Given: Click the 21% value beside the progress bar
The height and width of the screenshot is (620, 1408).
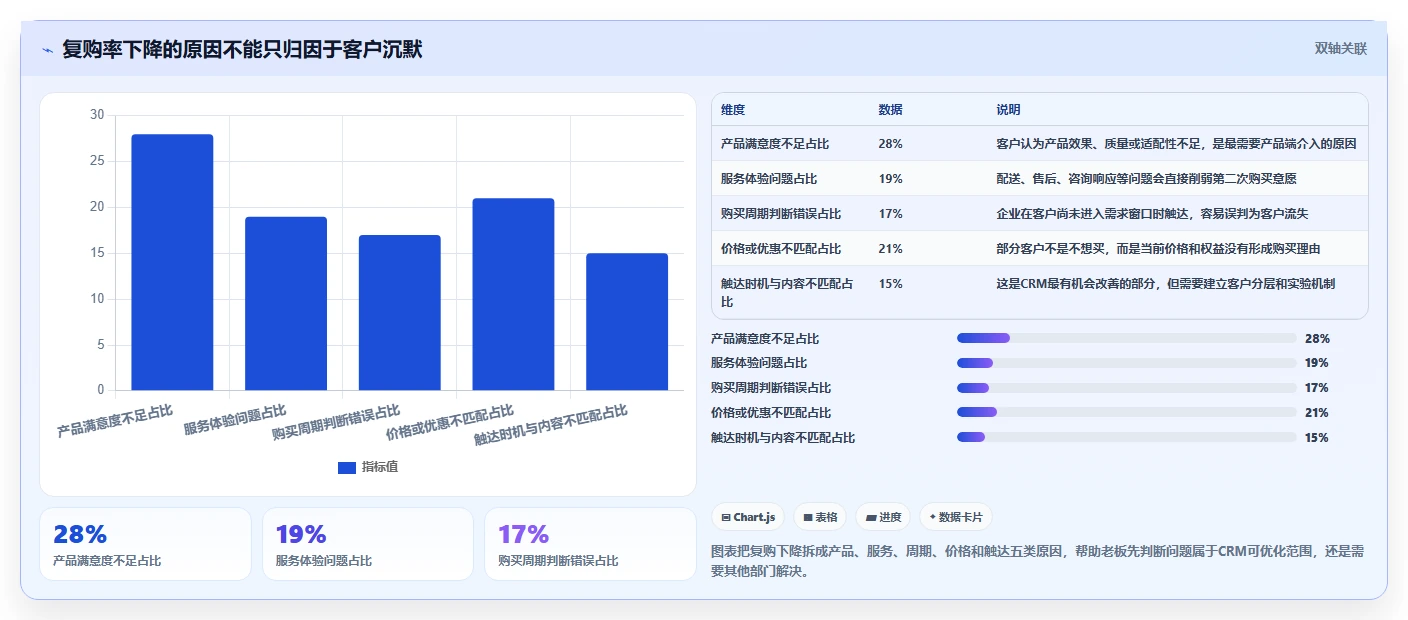Looking at the screenshot, I should coord(1317,412).
